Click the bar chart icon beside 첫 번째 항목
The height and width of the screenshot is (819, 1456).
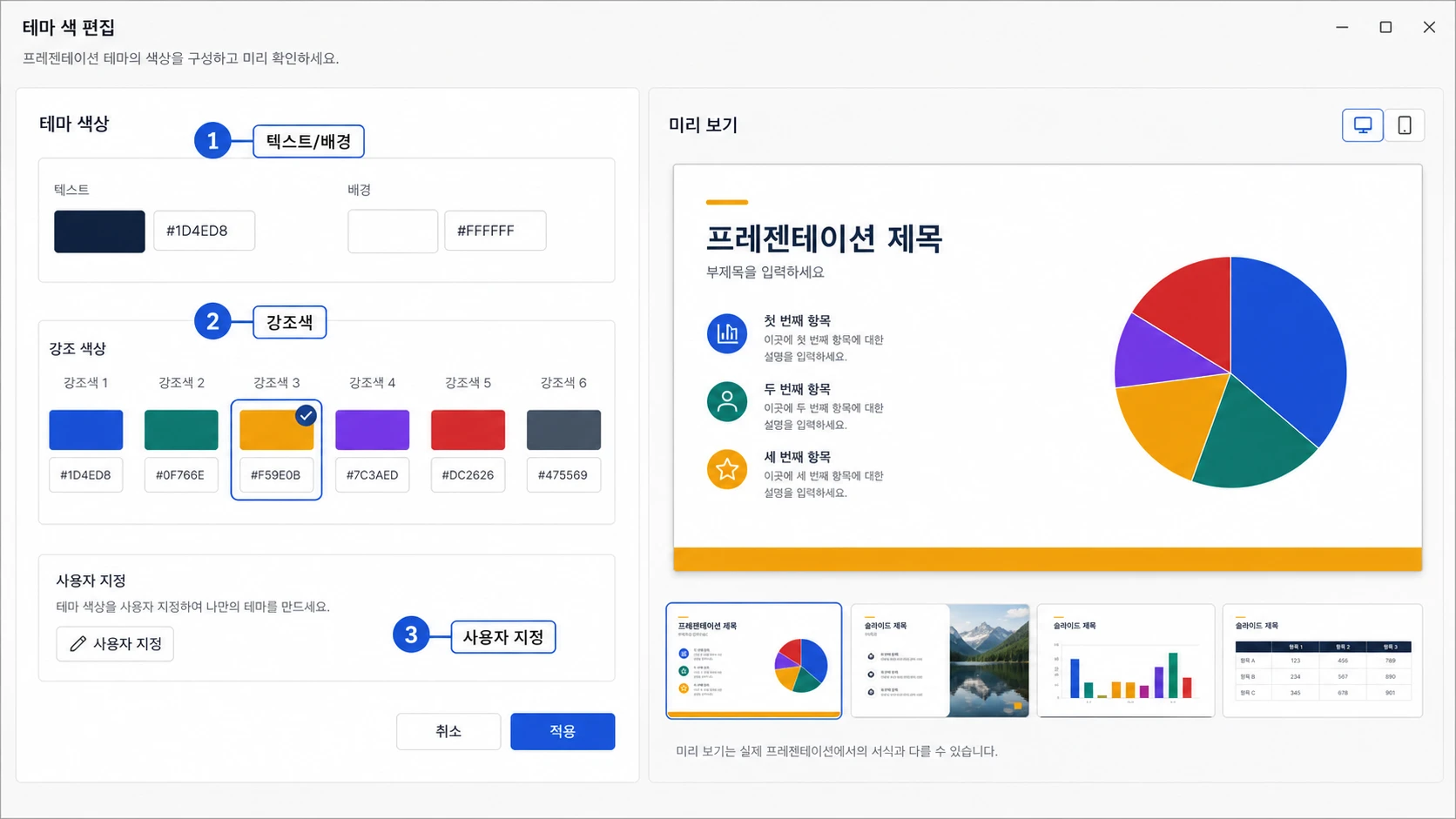pyautogui.click(x=727, y=333)
